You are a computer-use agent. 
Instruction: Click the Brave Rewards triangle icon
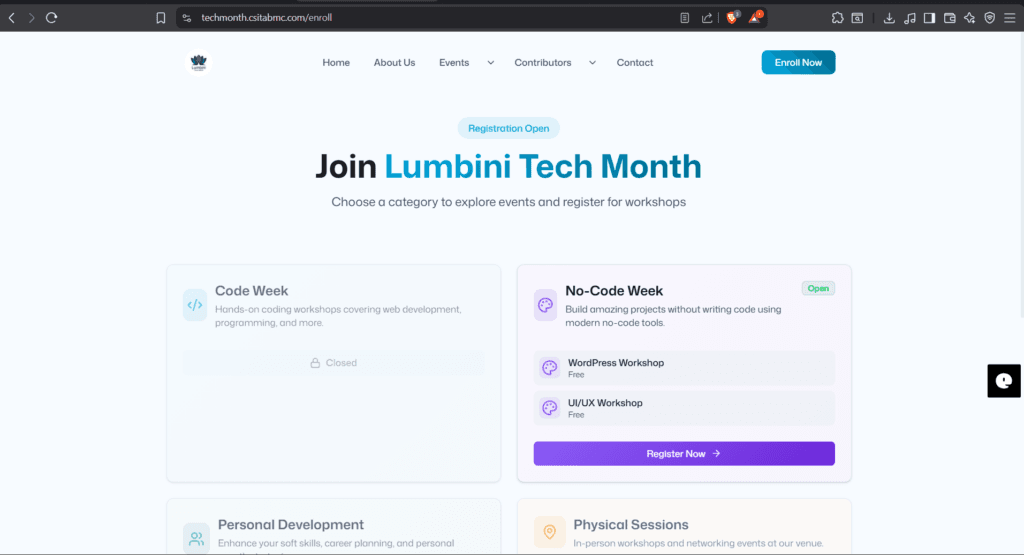[x=755, y=18]
